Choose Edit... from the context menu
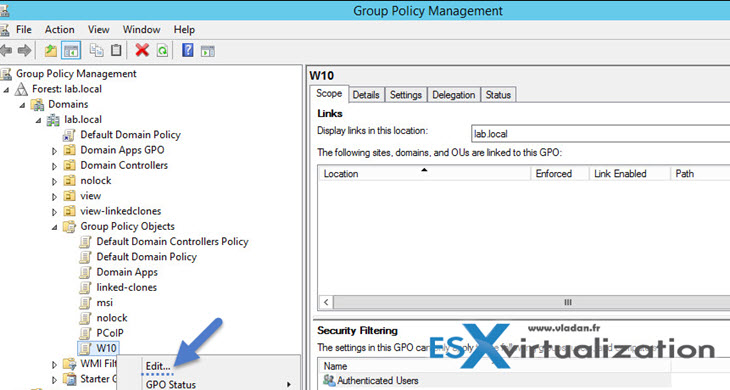The width and height of the screenshot is (730, 390). tap(158, 366)
